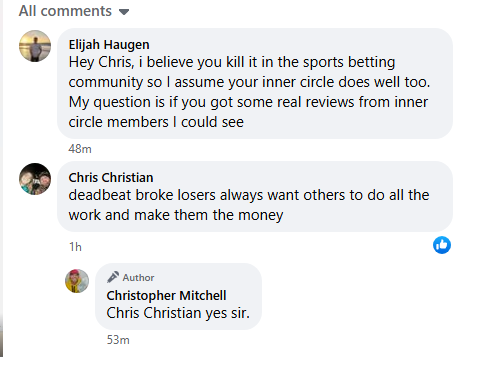Open Chris Christian's profile picture
494x365 pixels.
pos(35,179)
